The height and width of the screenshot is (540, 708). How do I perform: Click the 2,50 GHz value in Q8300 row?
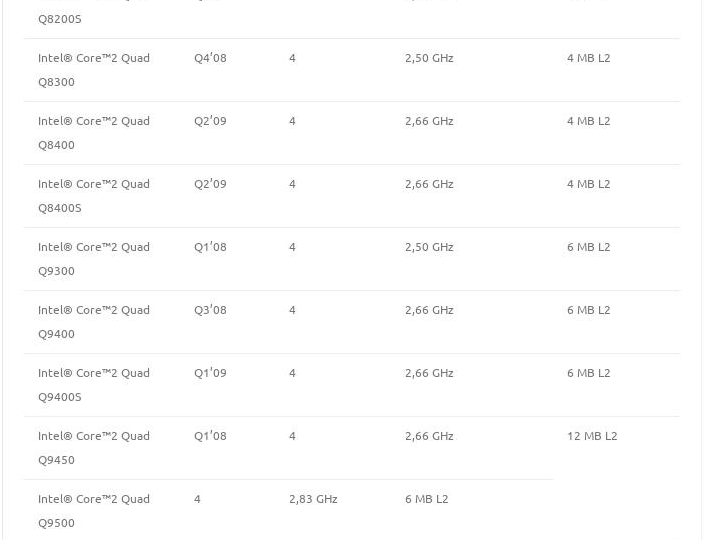[429, 58]
